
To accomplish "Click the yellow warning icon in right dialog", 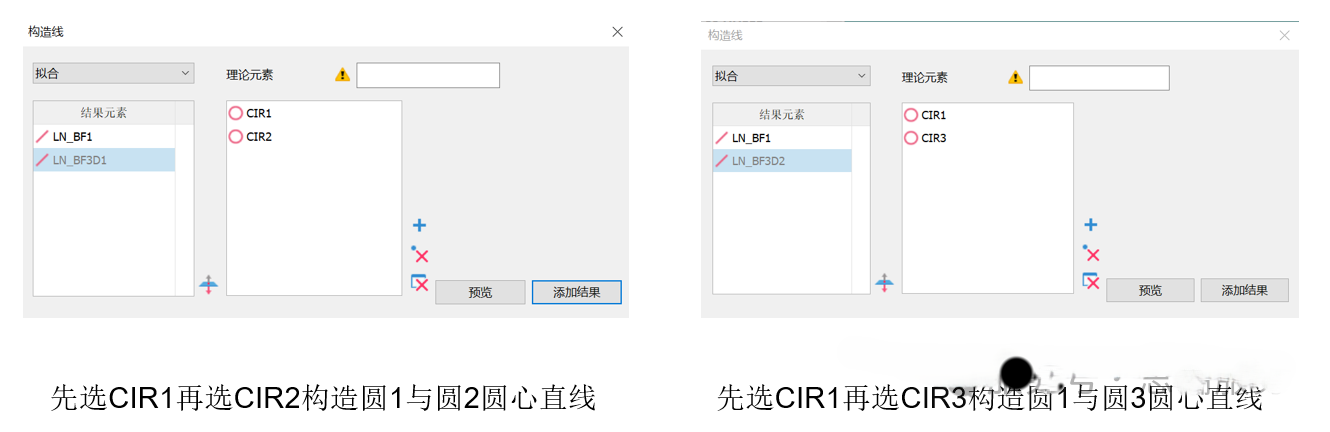I will (1016, 77).
